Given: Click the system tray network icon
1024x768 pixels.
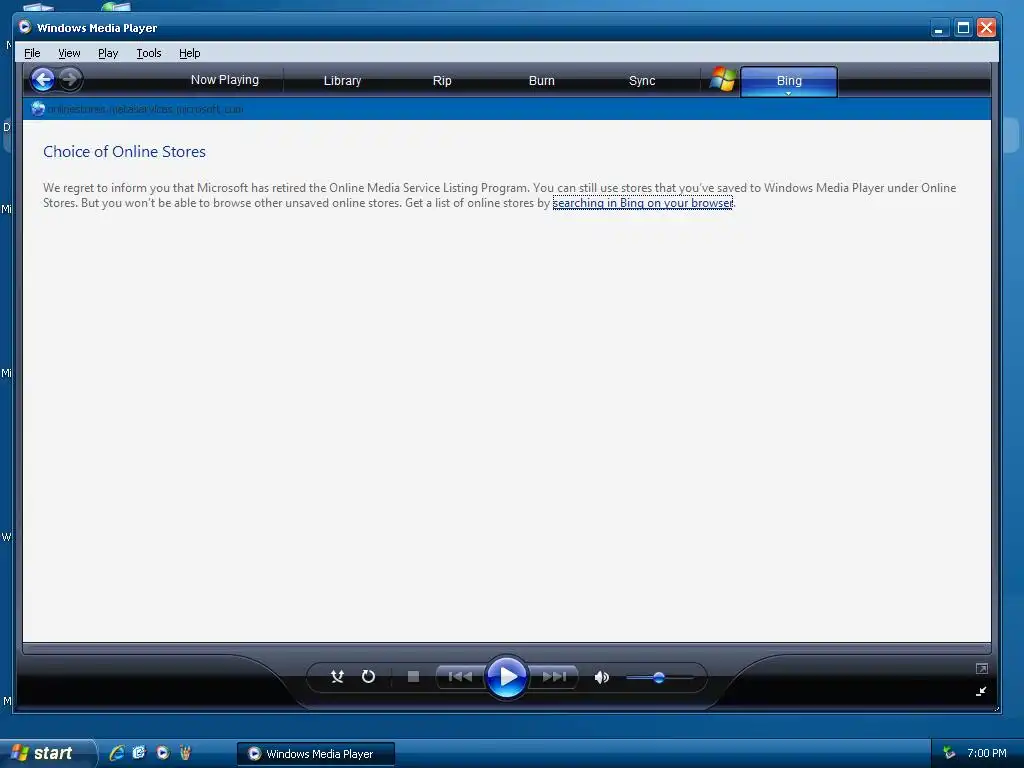Looking at the screenshot, I should (x=949, y=753).
